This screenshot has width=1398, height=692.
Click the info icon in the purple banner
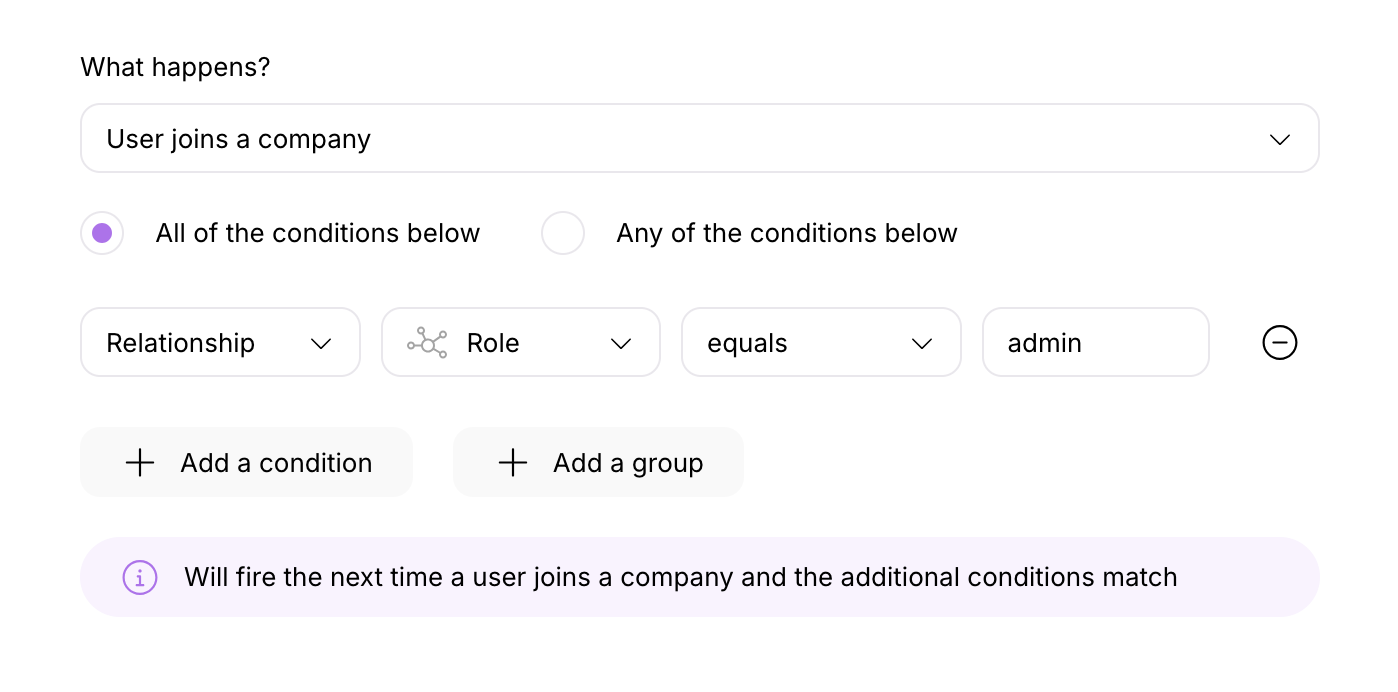pyautogui.click(x=139, y=577)
